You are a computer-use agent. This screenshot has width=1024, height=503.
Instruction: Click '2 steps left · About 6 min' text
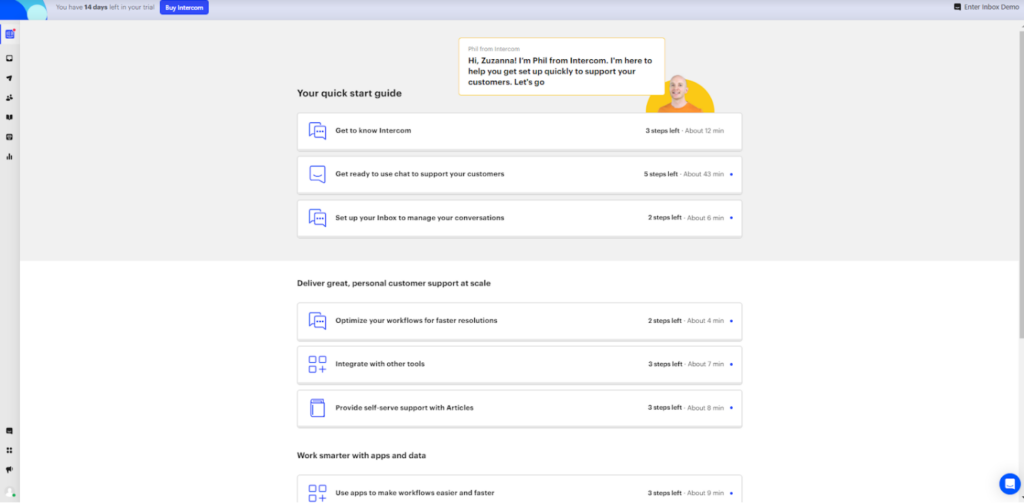(x=686, y=218)
